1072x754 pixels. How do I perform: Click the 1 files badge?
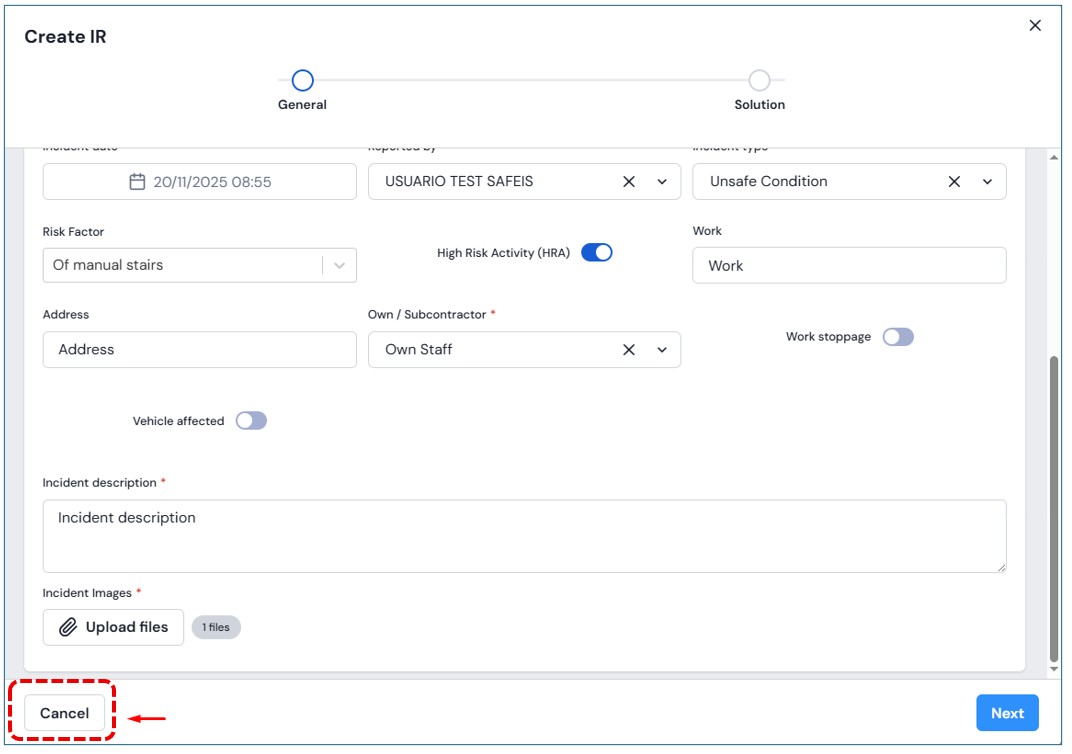click(216, 628)
